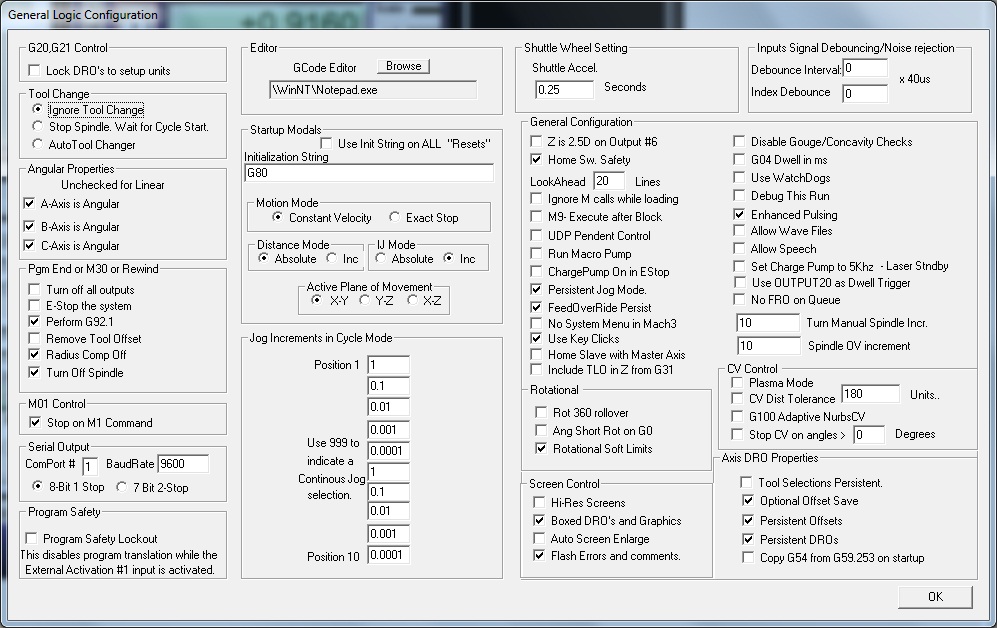Enable Program Safety Lockout
The width and height of the screenshot is (997, 628).
click(x=31, y=538)
